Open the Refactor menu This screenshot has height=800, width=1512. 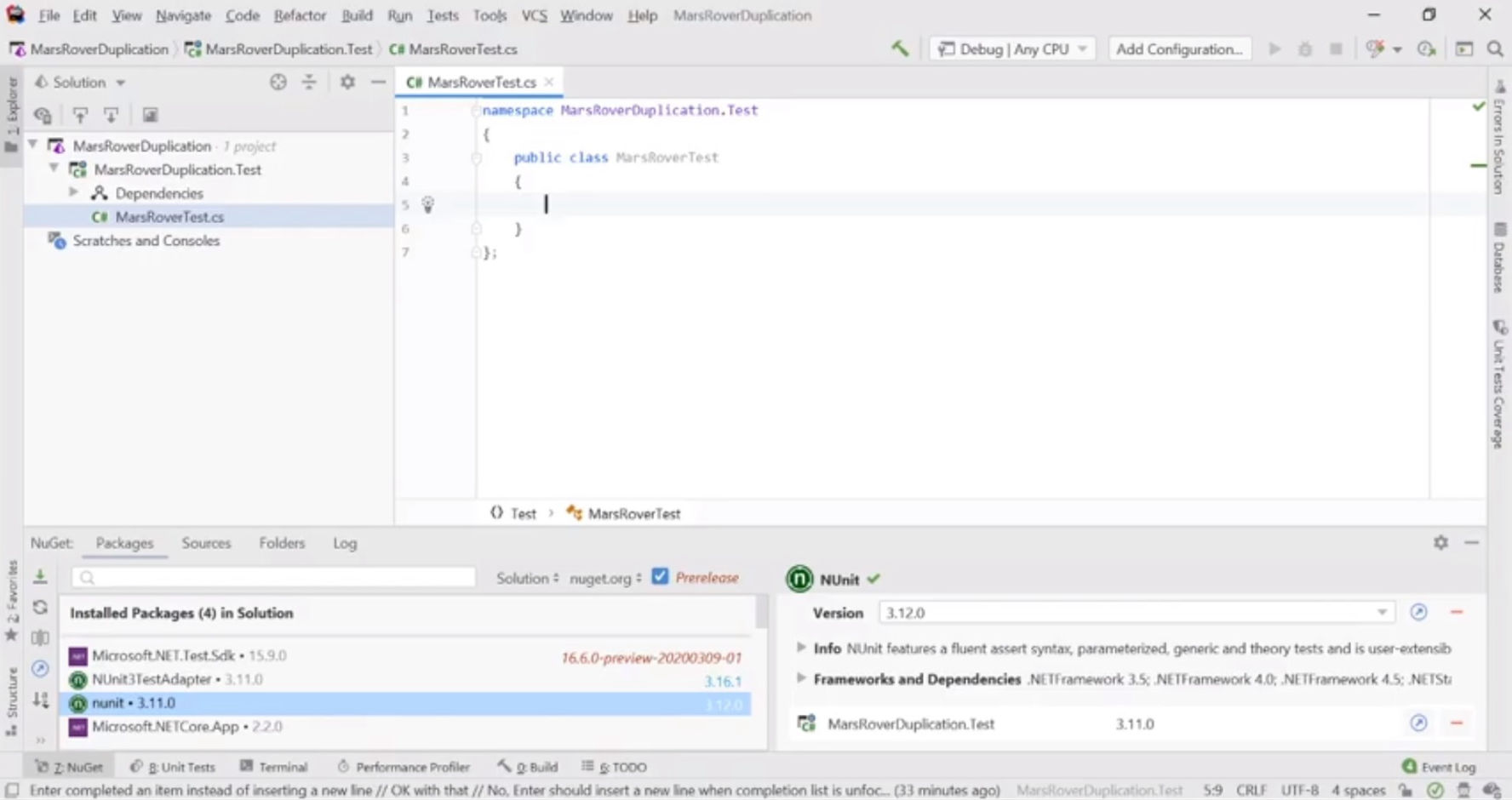(x=300, y=15)
